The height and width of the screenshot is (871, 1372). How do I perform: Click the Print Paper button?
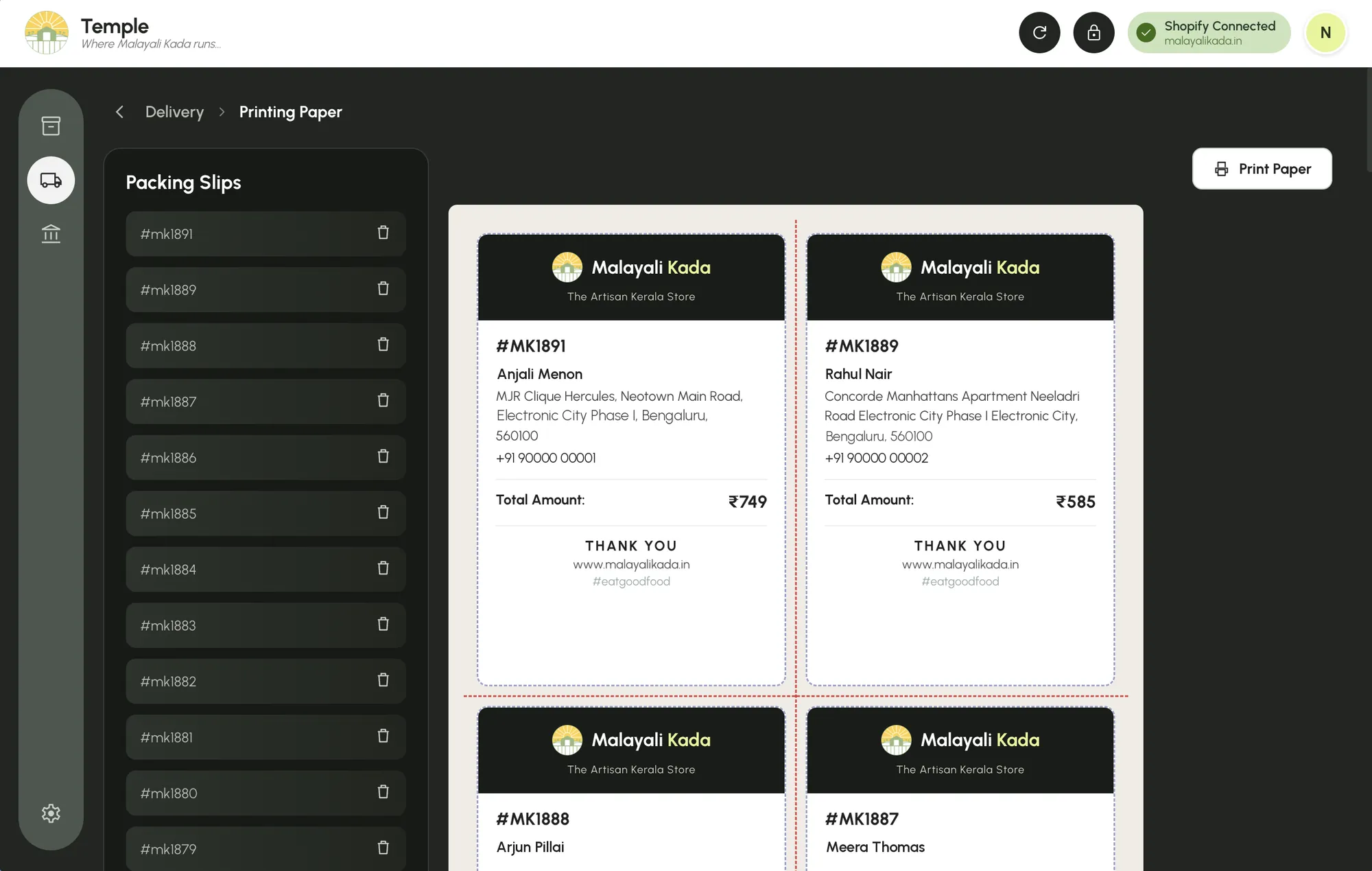tap(1262, 169)
